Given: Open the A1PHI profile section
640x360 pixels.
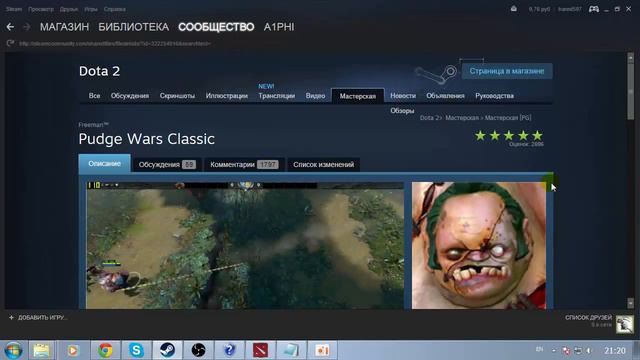Looking at the screenshot, I should pos(279,27).
